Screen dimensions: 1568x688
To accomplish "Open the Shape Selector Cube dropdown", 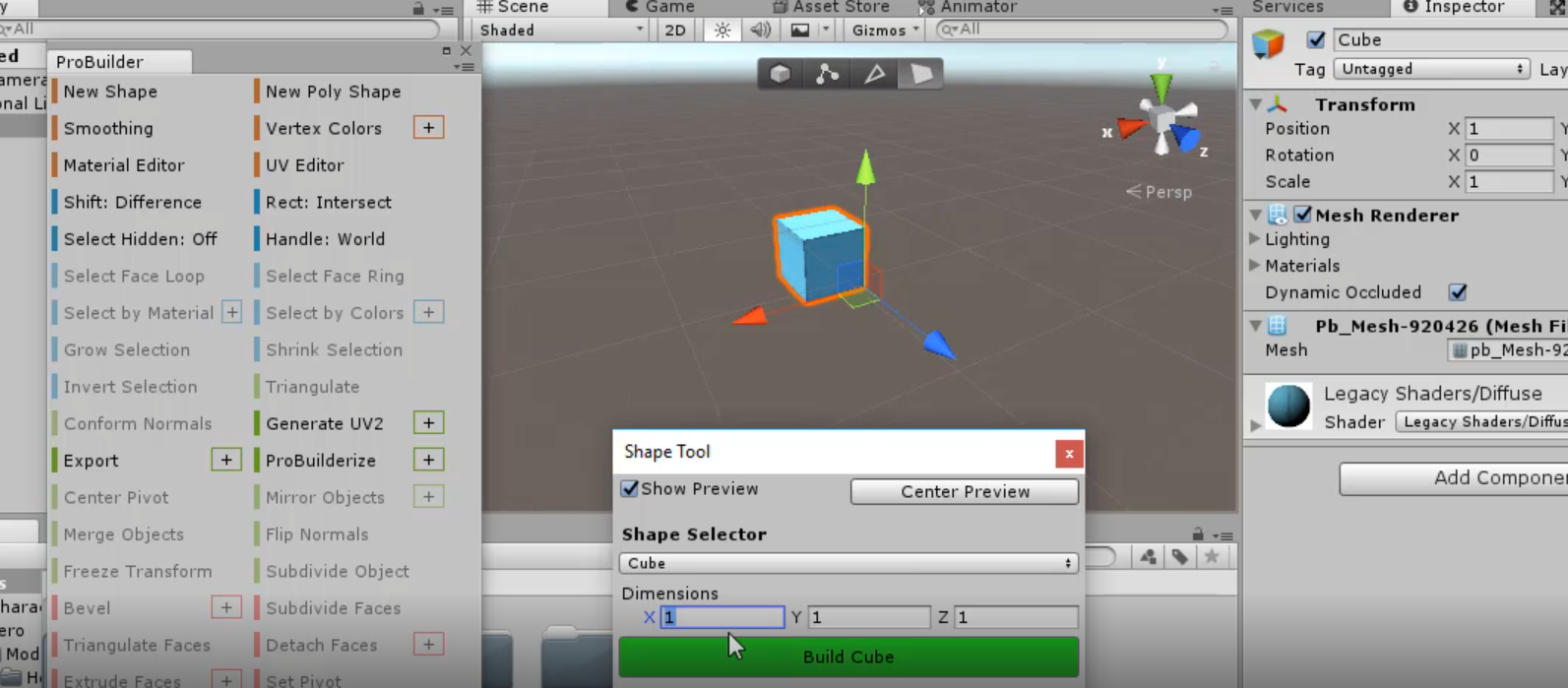I will point(848,563).
